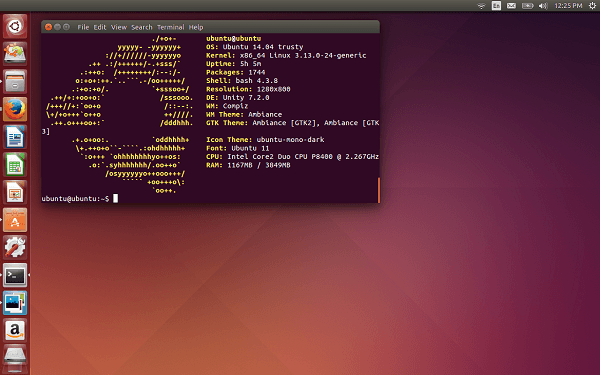Minimize the terminal window
This screenshot has height=375, width=600.
click(57, 27)
